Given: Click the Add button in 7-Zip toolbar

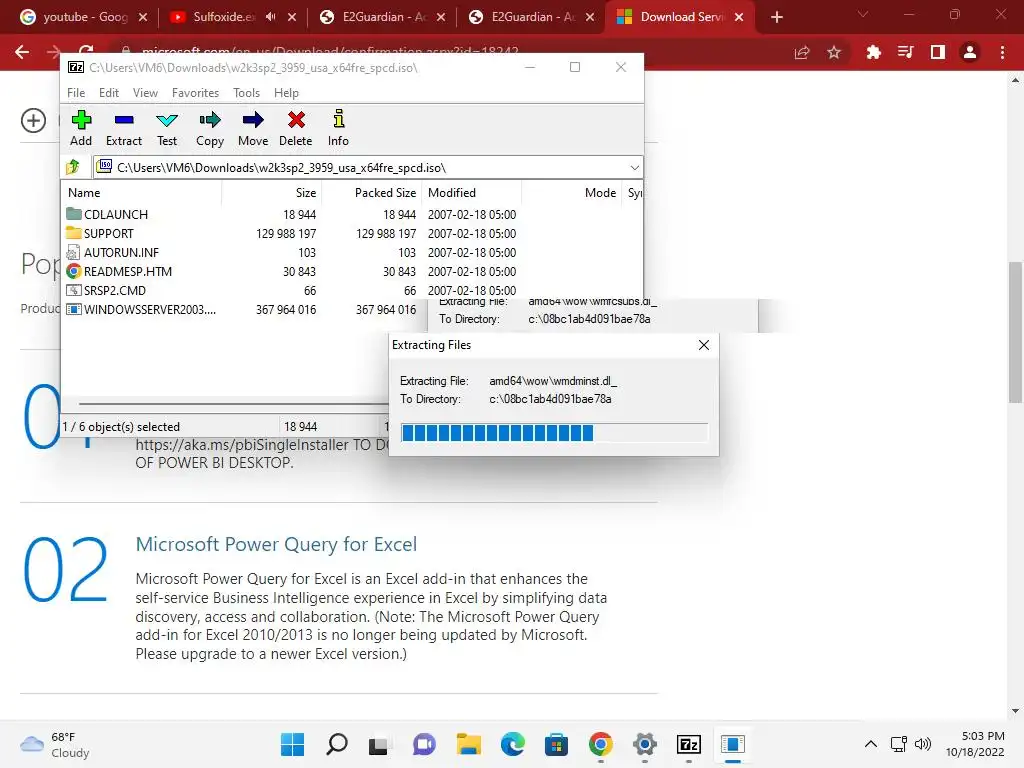Looking at the screenshot, I should [x=81, y=128].
